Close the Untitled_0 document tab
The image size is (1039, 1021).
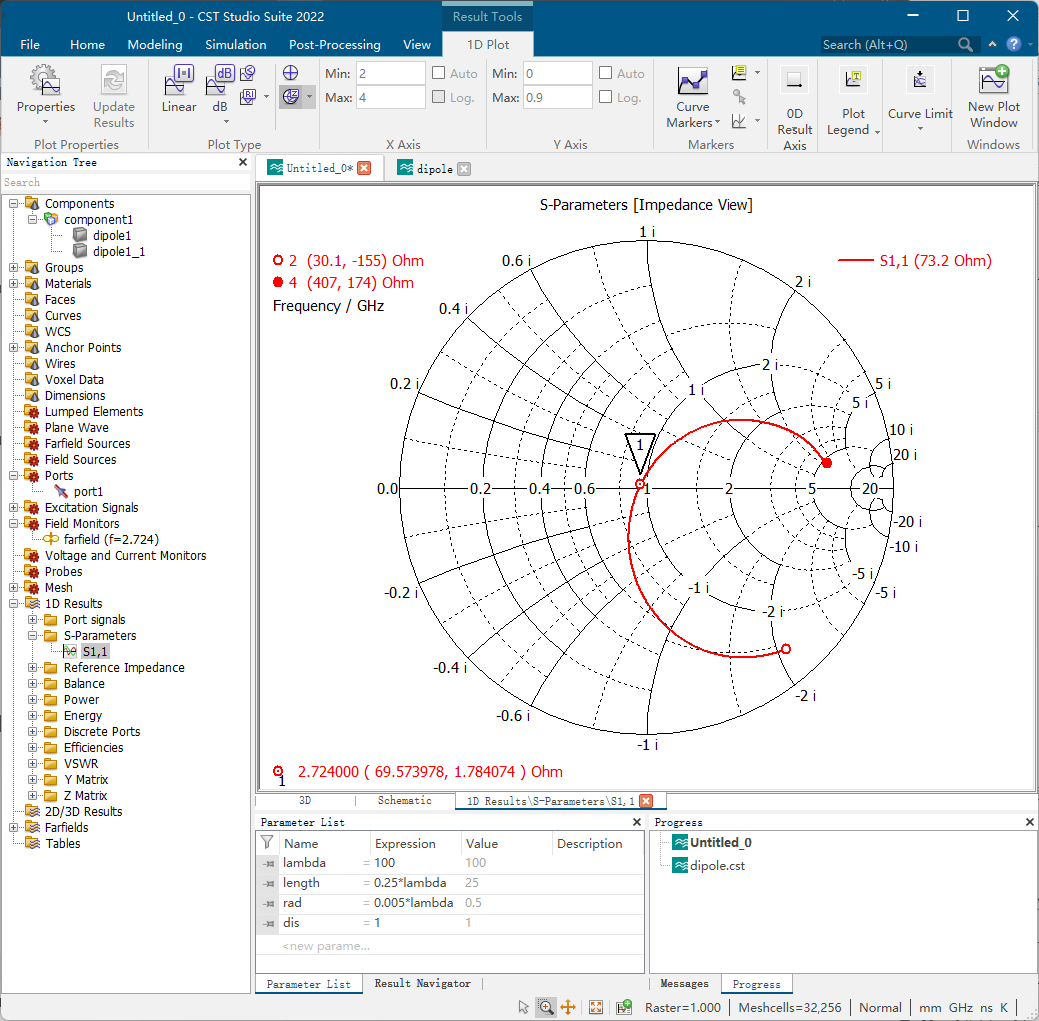click(x=364, y=168)
